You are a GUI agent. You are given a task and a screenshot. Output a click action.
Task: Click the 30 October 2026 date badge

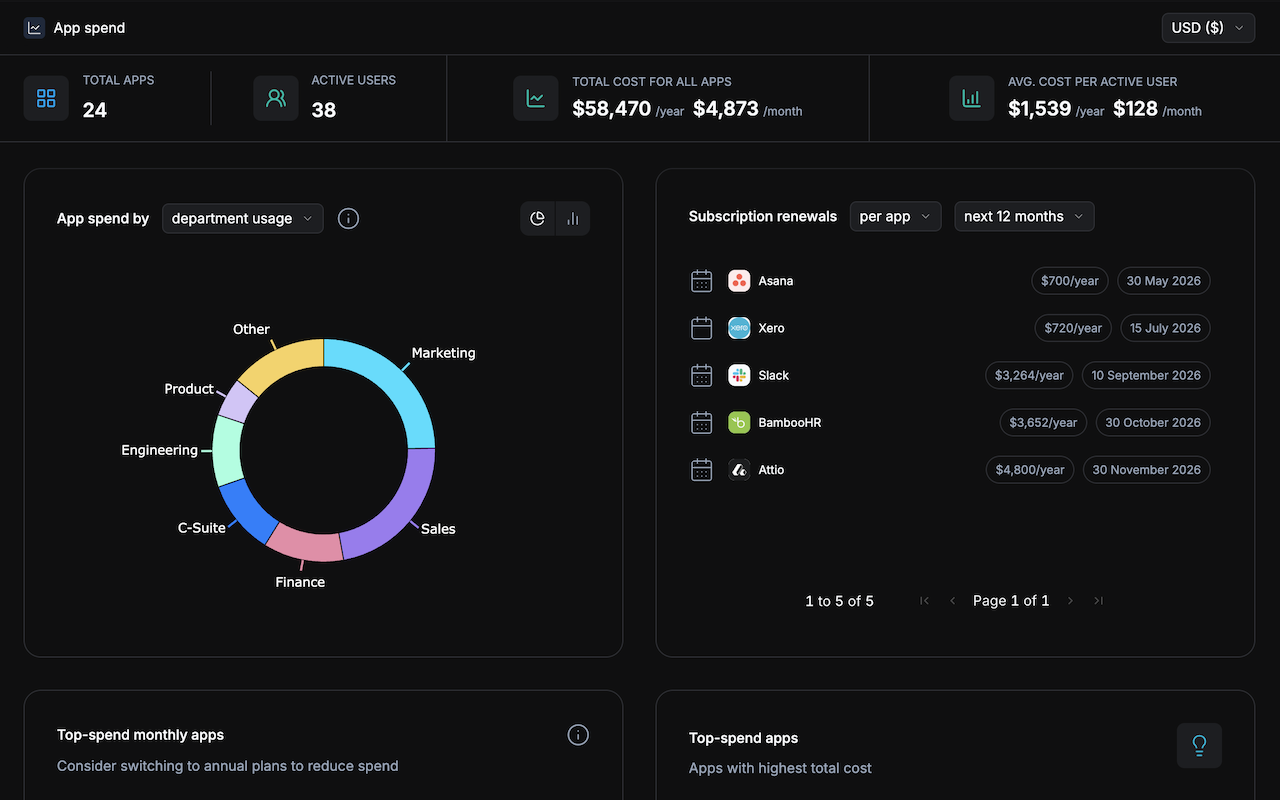coord(1153,422)
